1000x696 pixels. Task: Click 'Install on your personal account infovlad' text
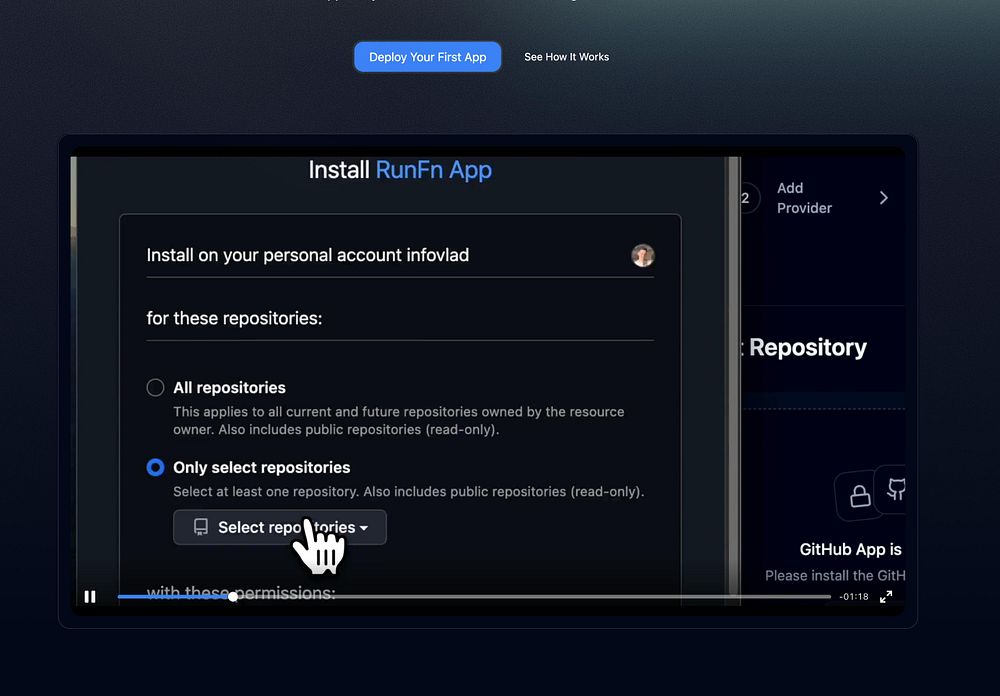pyautogui.click(x=307, y=255)
